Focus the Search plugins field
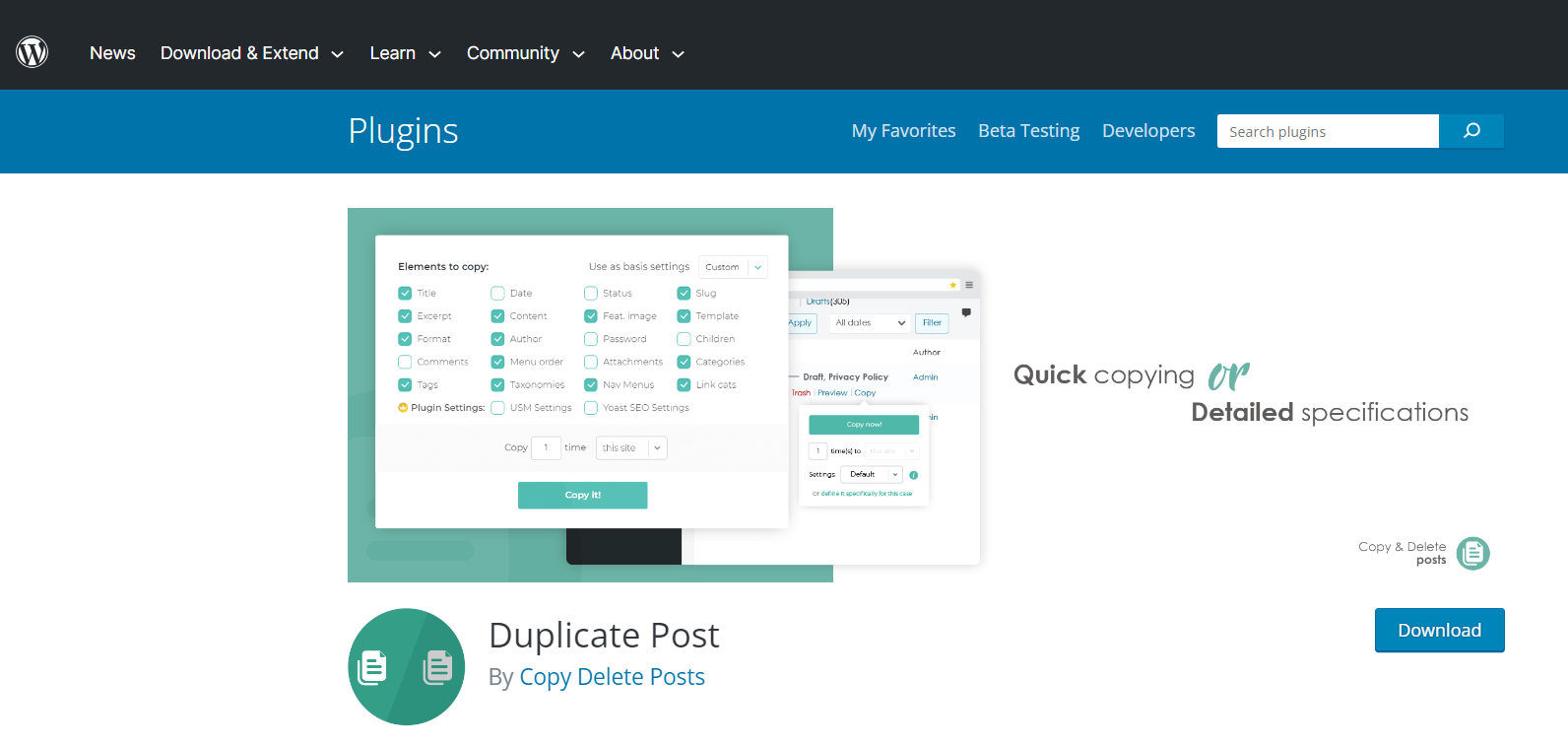 click(x=1328, y=131)
